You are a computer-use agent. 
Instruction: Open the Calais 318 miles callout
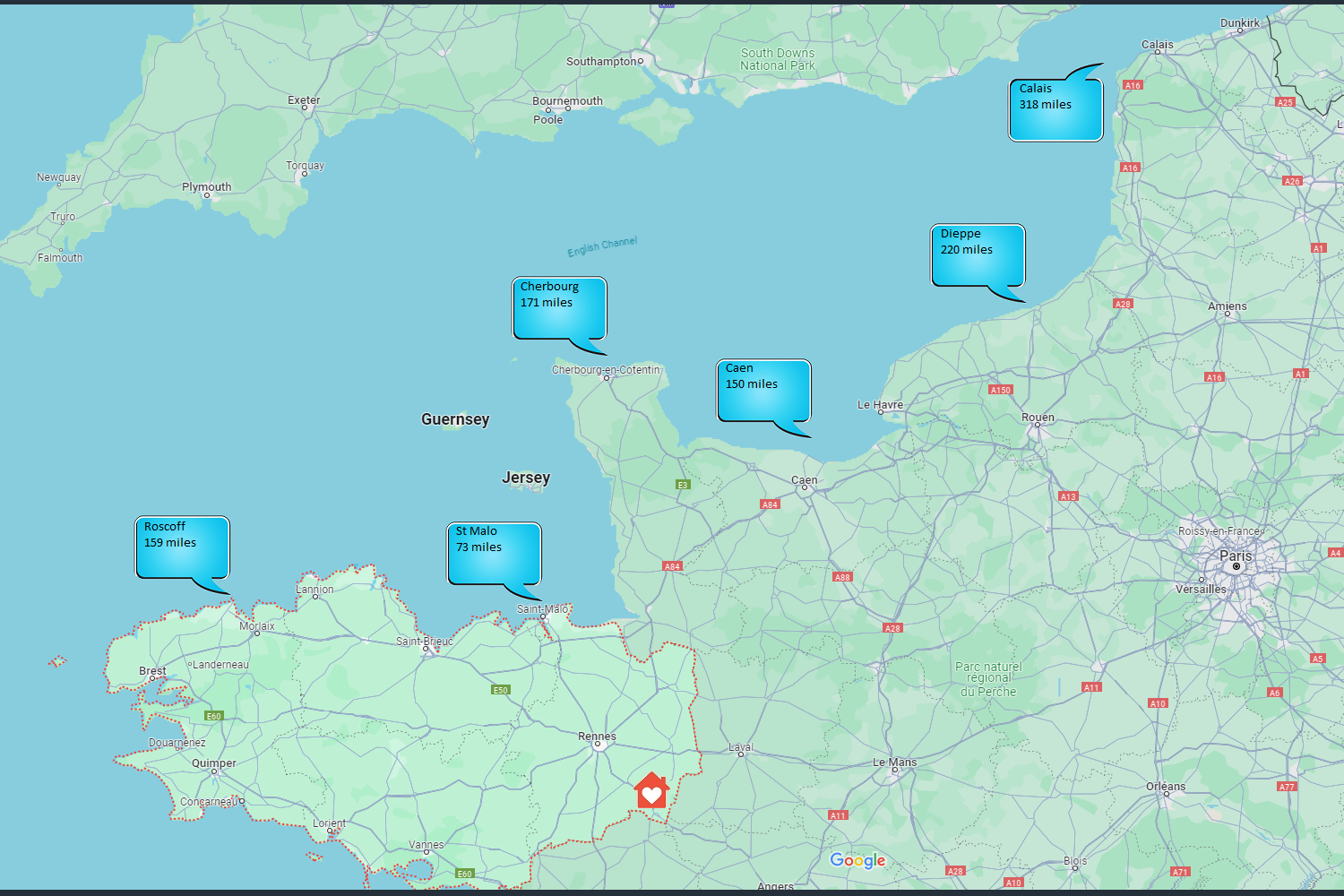(1055, 109)
